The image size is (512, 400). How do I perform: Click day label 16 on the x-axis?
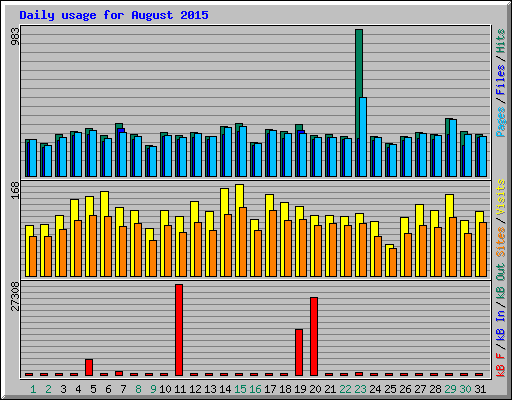tap(255, 389)
